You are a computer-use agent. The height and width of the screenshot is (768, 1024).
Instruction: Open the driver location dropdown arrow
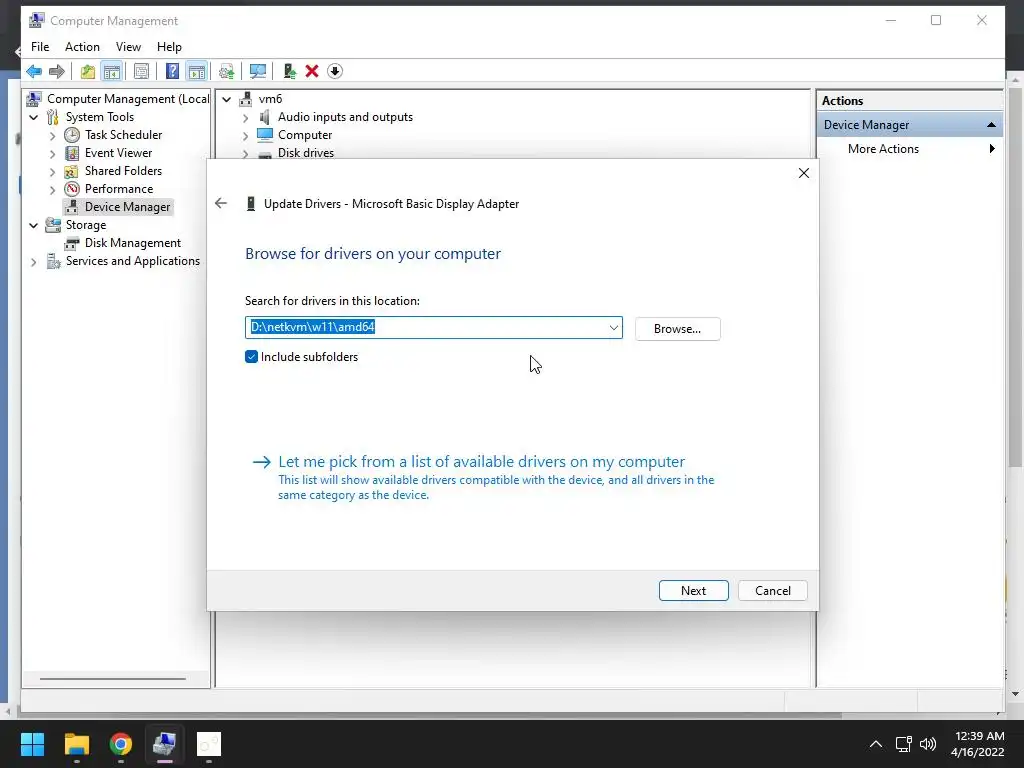pyautogui.click(x=614, y=328)
